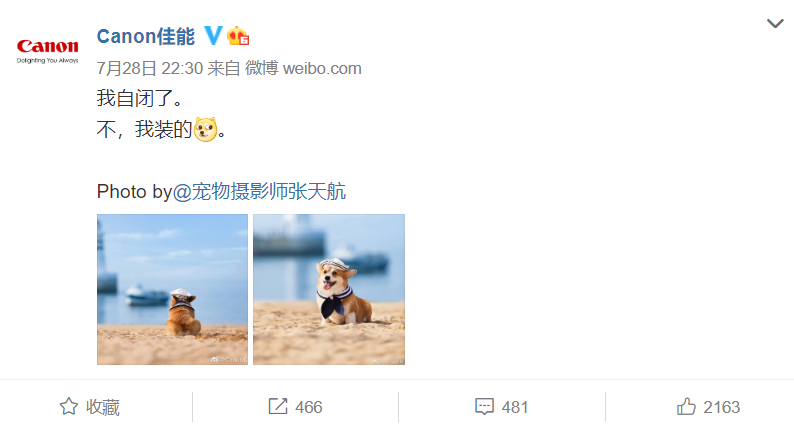
Task: Click the Canon logo avatar
Action: point(48,51)
